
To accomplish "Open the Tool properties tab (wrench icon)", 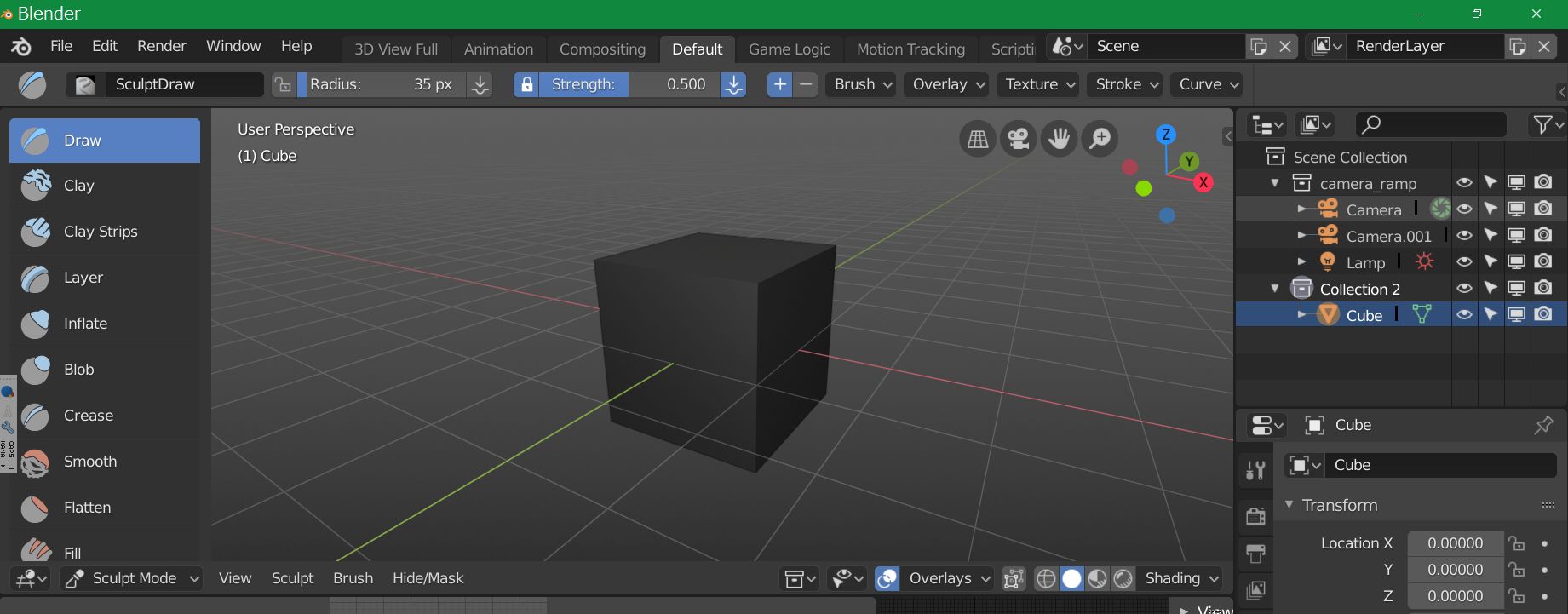I will pos(1255,470).
